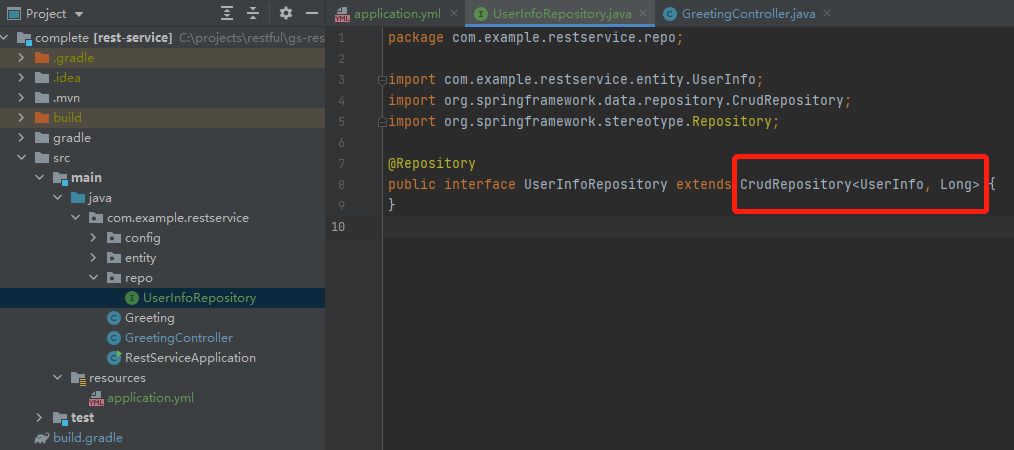Click the module icon beside complete [rest-service]

click(25, 38)
